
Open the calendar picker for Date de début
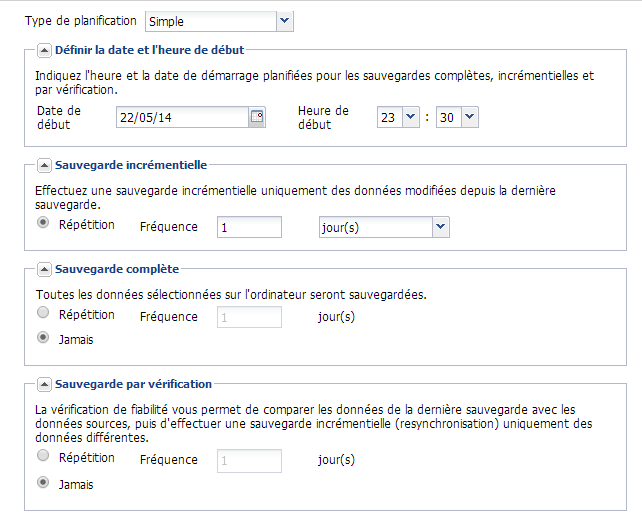[257, 117]
